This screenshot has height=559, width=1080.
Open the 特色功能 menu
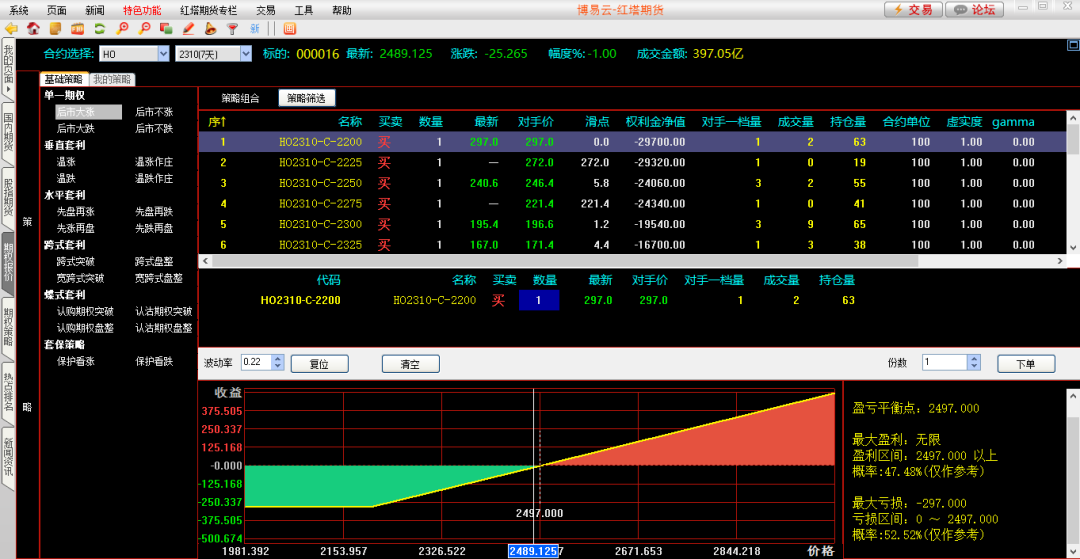click(x=142, y=9)
